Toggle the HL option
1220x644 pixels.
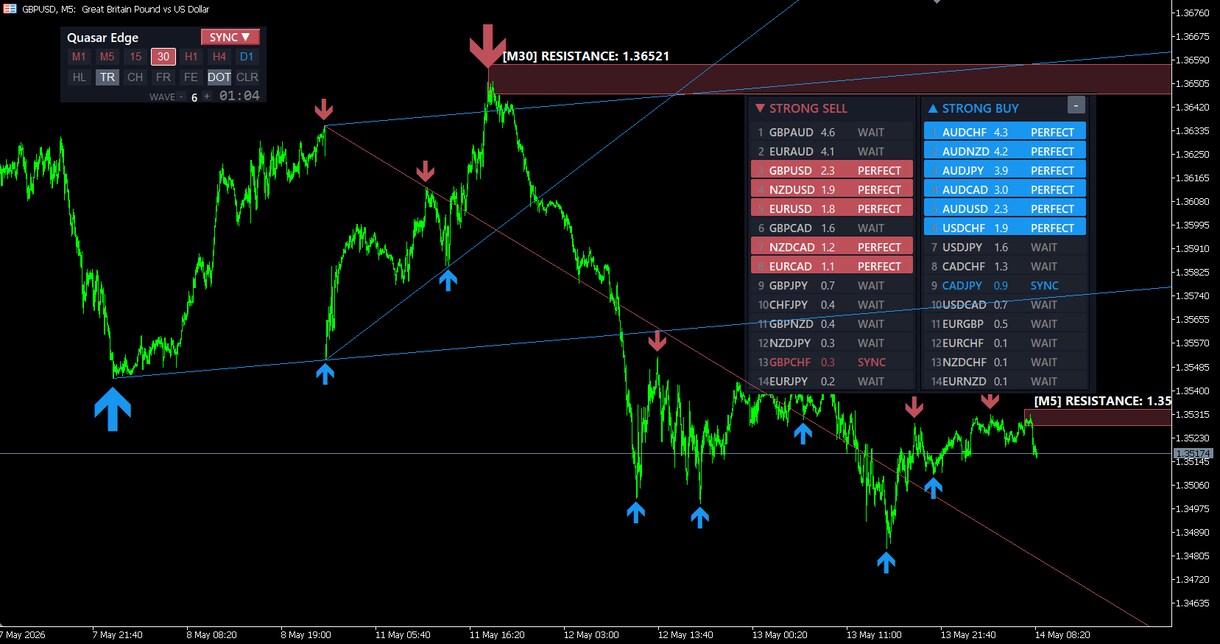click(79, 77)
